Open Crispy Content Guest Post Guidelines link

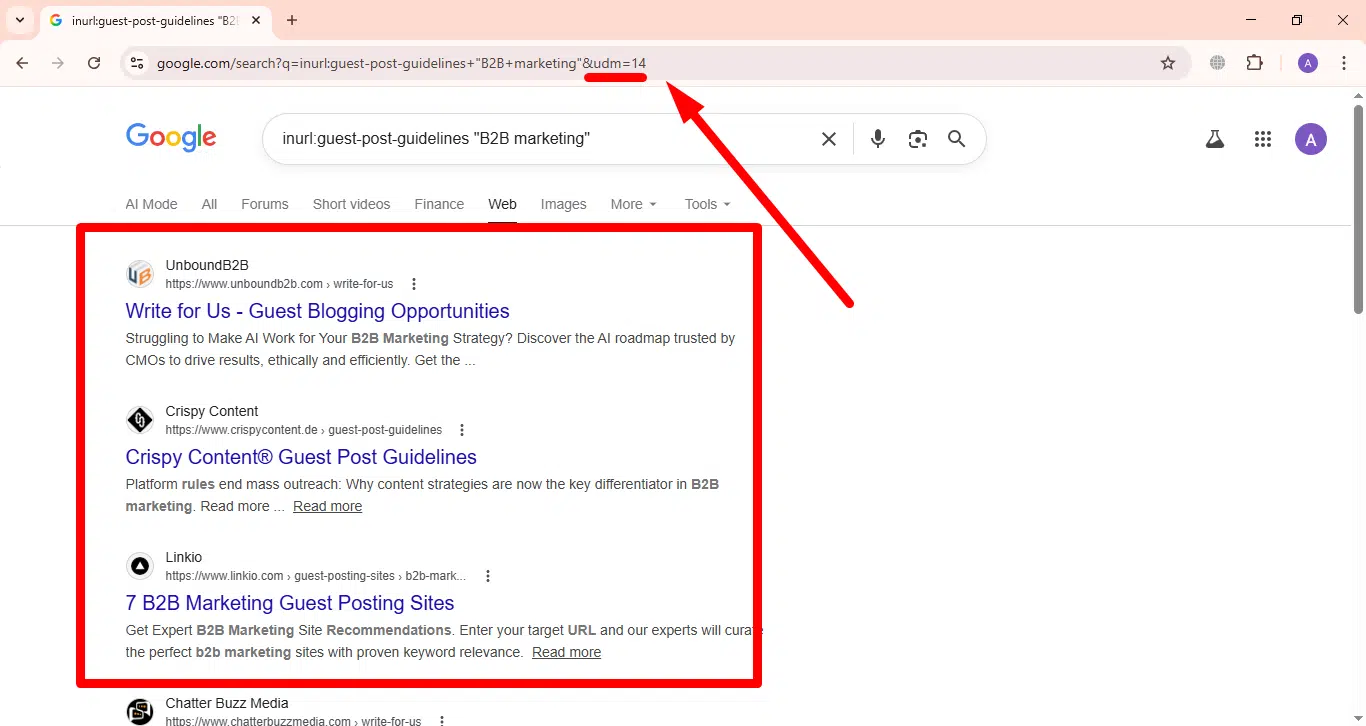[x=301, y=457]
